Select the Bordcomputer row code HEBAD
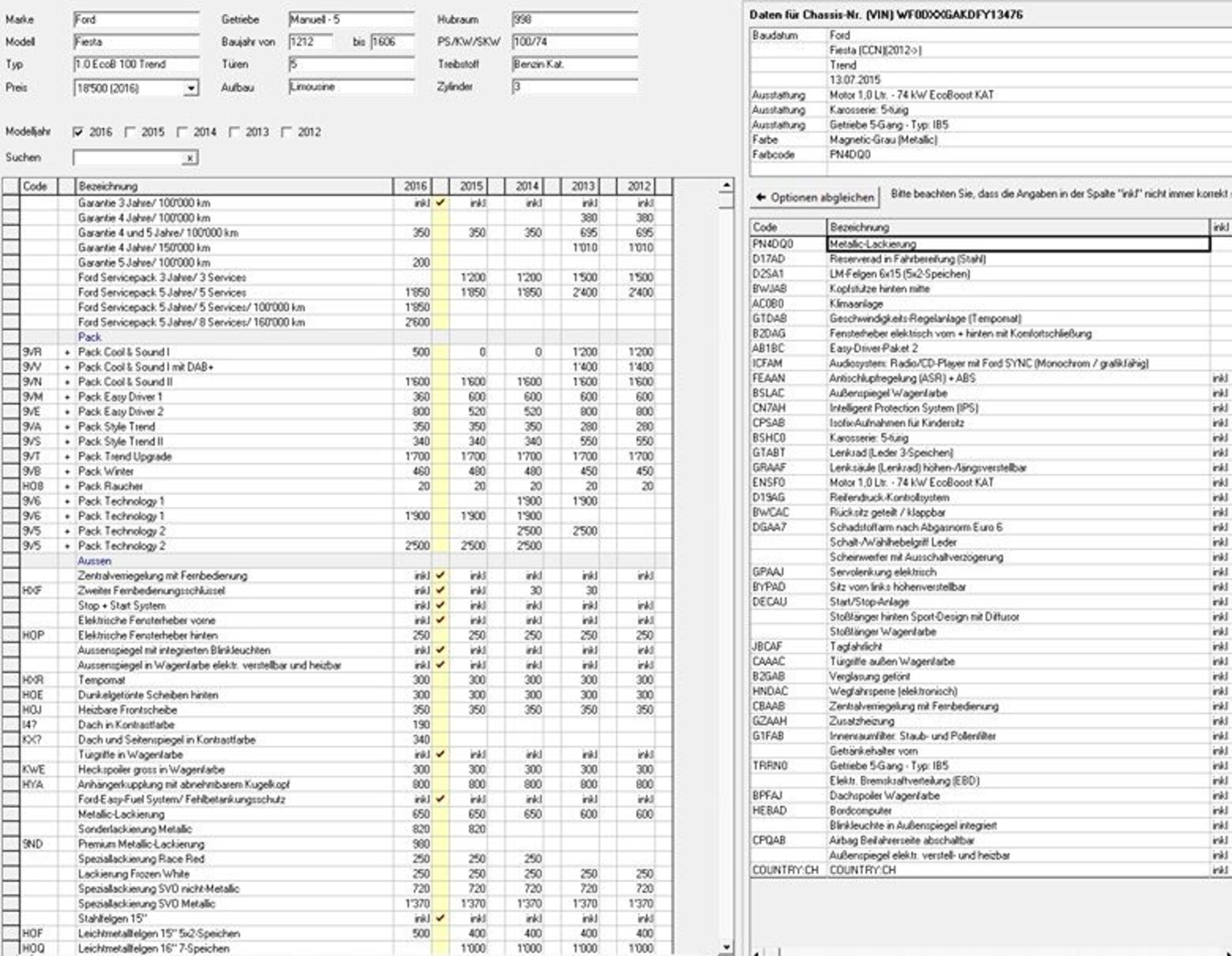Image resolution: width=1232 pixels, height=956 pixels. click(990, 811)
